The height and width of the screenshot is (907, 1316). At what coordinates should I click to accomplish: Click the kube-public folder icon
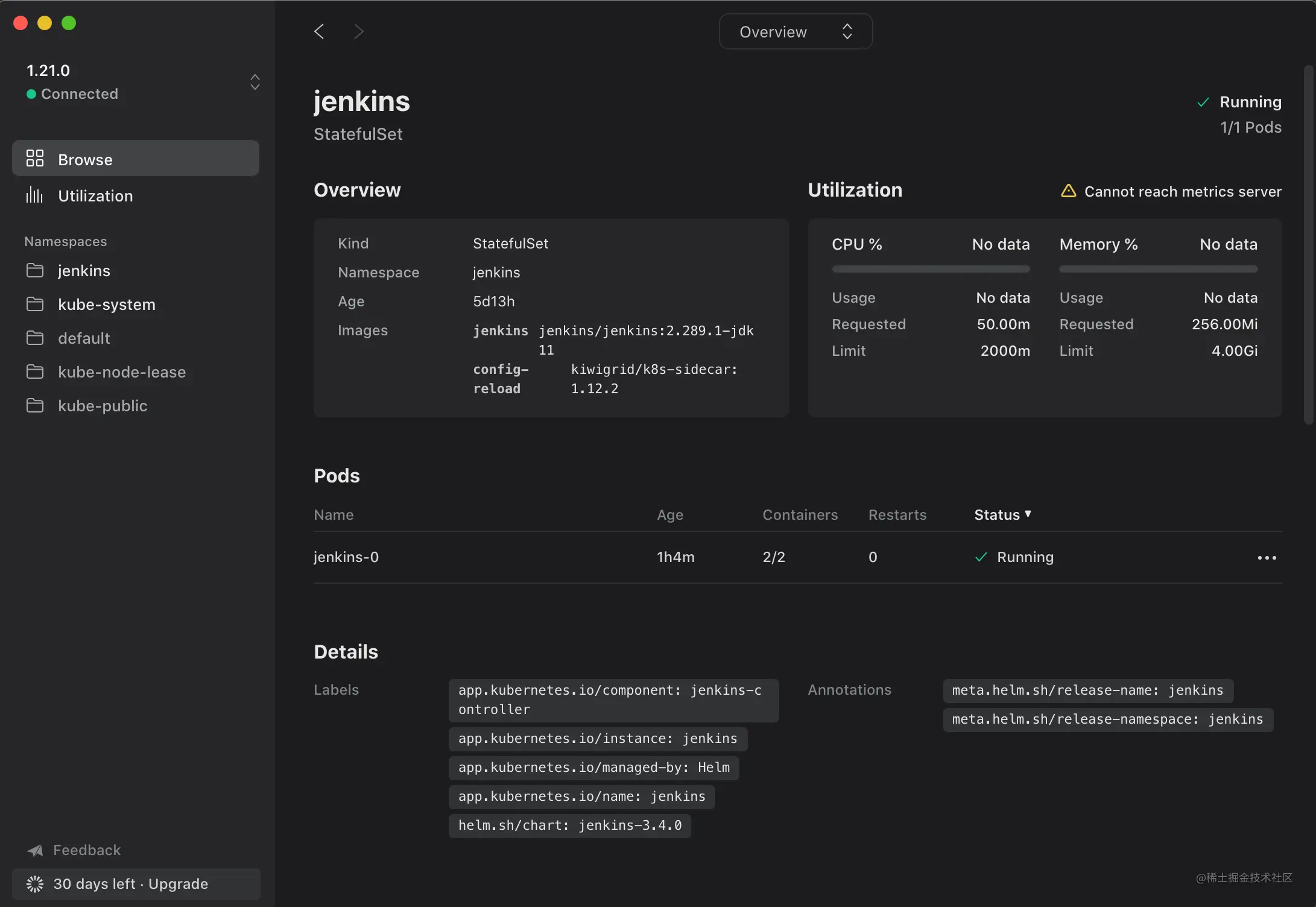[x=35, y=405]
